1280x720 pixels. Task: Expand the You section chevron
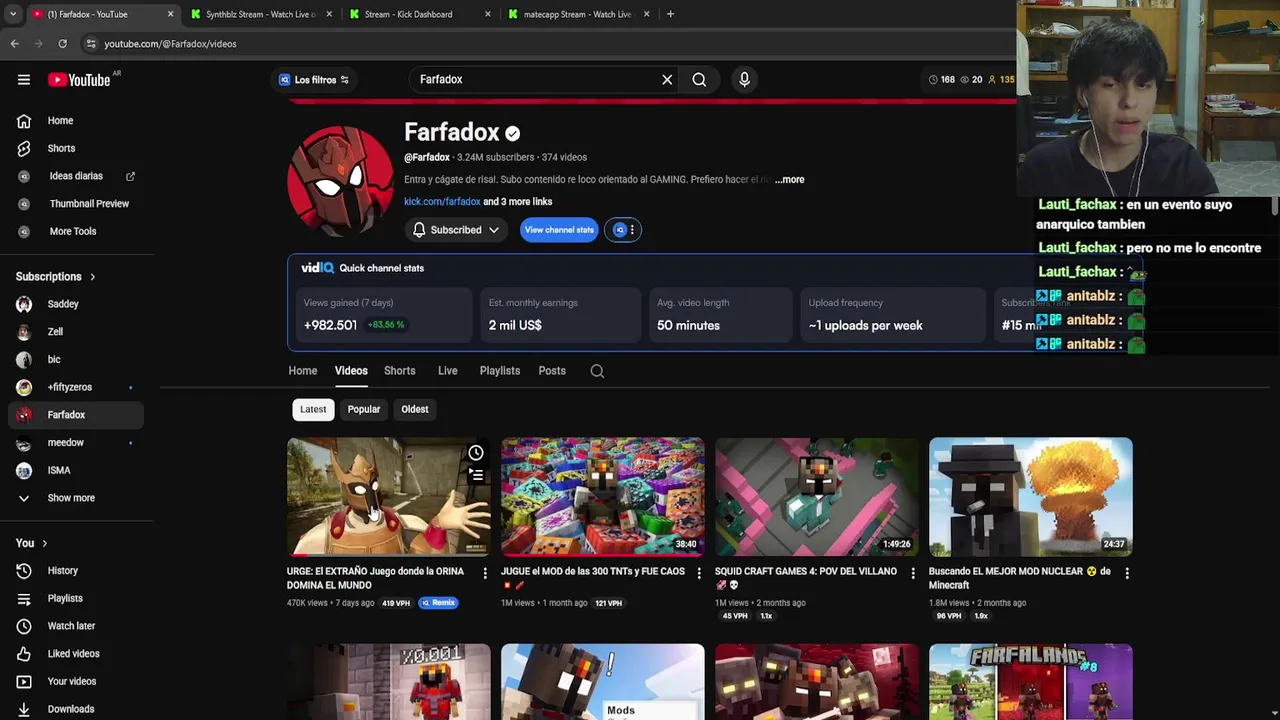coord(44,543)
